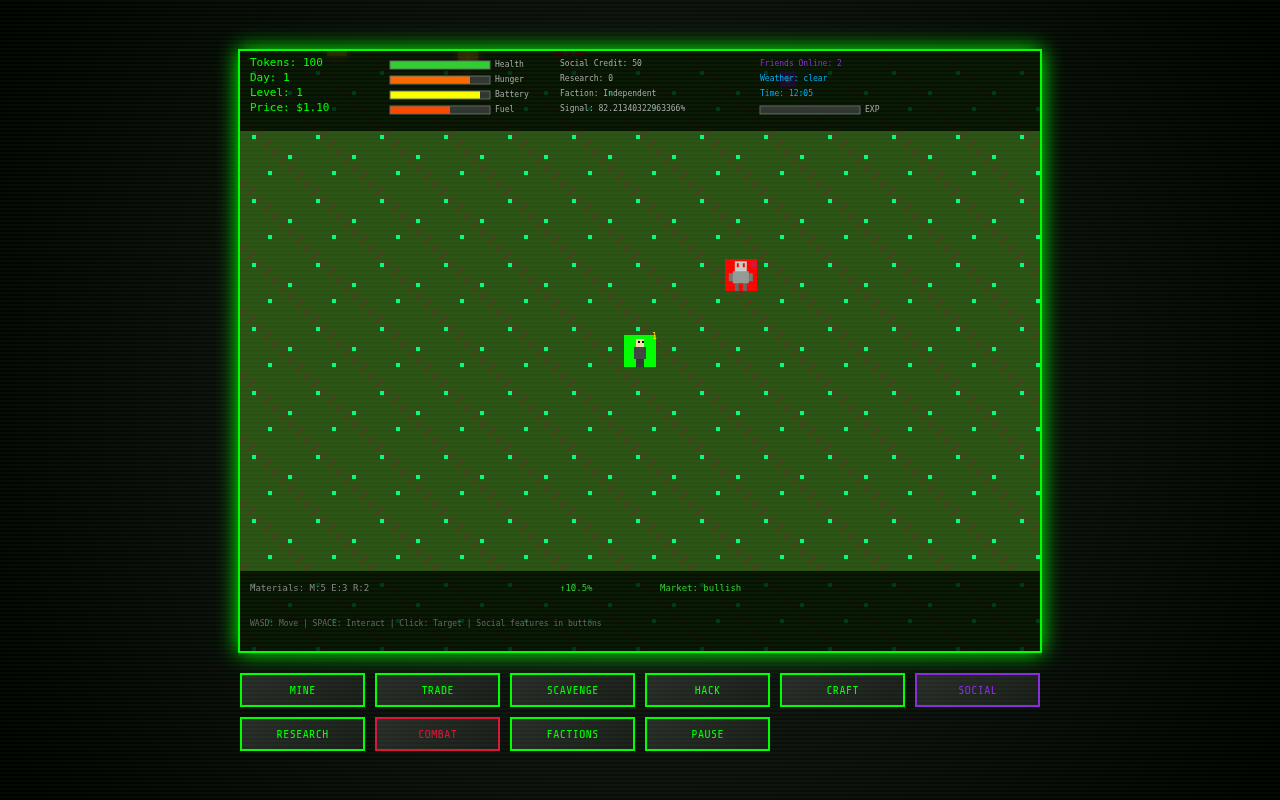Activate the HACK button
The height and width of the screenshot is (800, 1280).
tap(707, 690)
